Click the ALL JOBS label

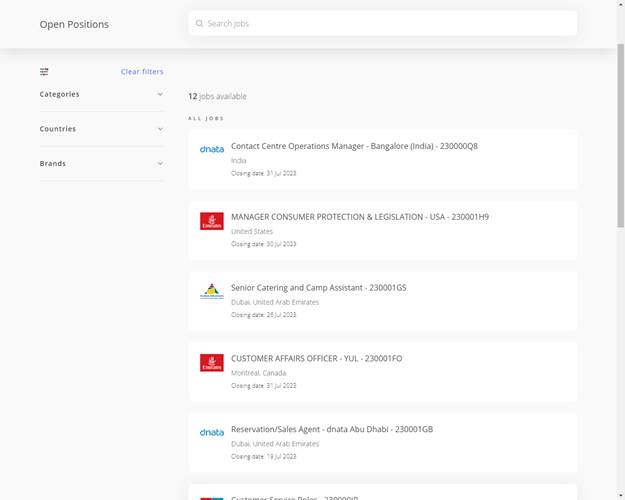click(x=206, y=118)
